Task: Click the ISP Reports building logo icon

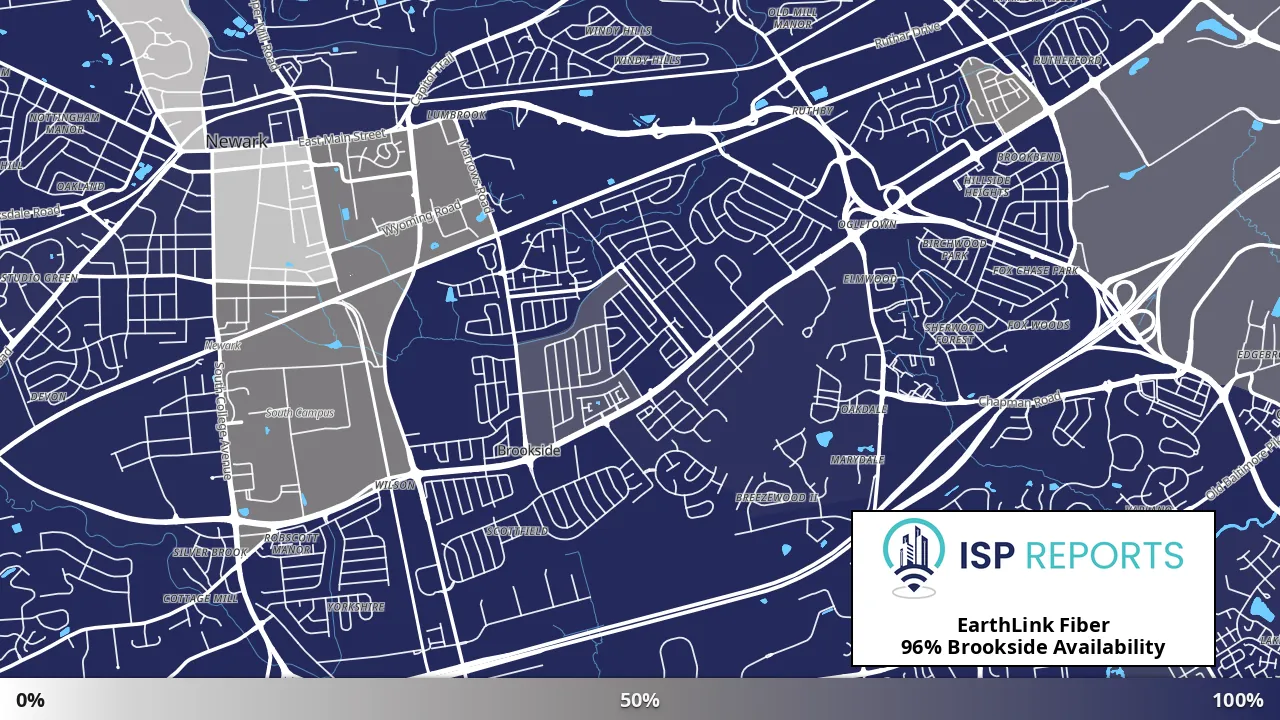Action: click(x=915, y=558)
